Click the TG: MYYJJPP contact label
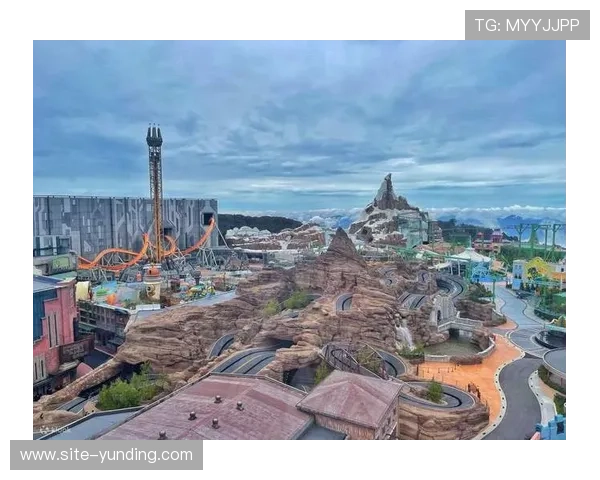600x480 pixels. coord(526,25)
